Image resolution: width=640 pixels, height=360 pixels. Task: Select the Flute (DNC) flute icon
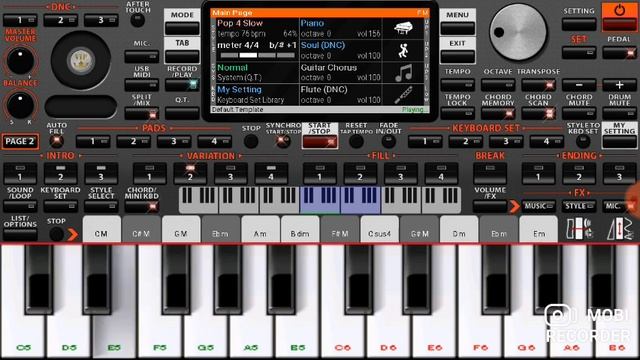pyautogui.click(x=403, y=95)
